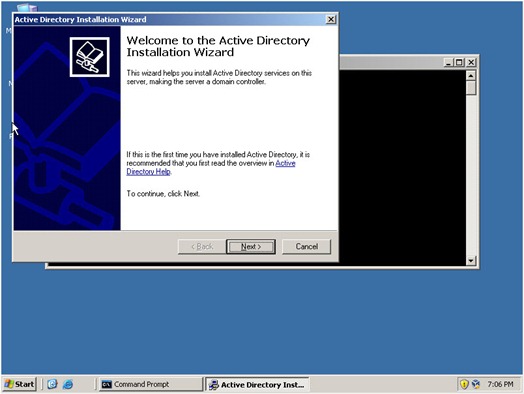This screenshot has height=394, width=524.
Task: Open the Start menu
Action: [19, 384]
